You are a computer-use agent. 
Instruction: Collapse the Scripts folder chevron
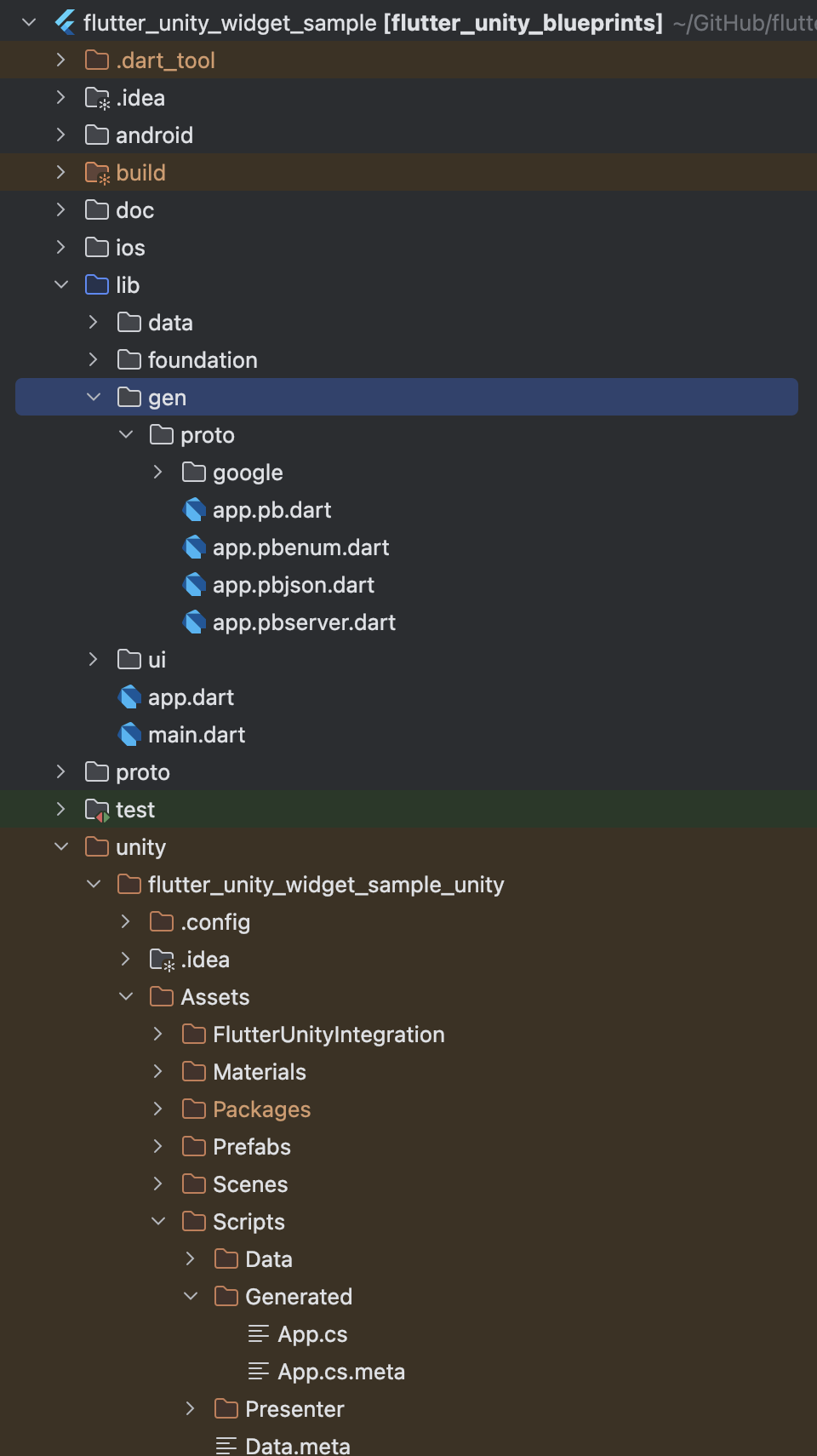point(158,1222)
